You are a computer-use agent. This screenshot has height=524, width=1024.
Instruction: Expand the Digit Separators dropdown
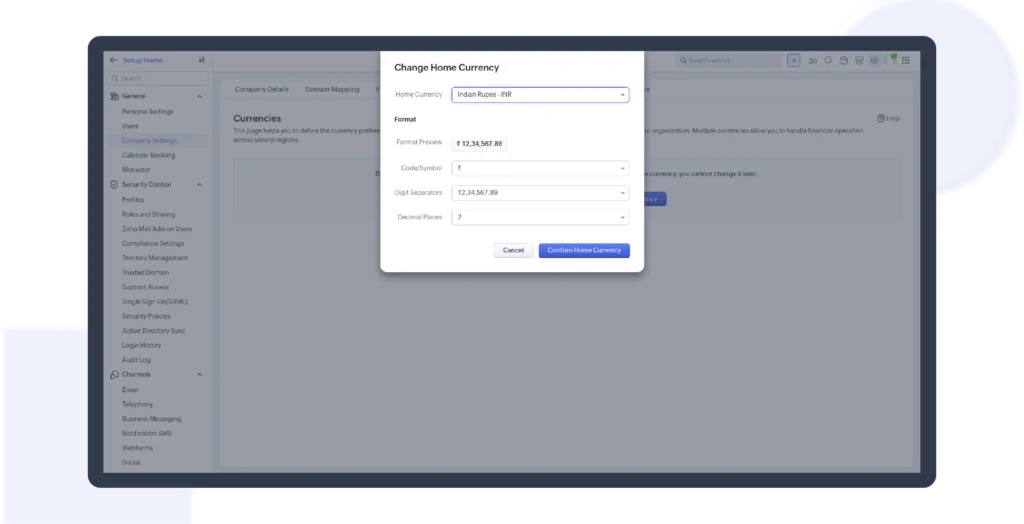(540, 192)
